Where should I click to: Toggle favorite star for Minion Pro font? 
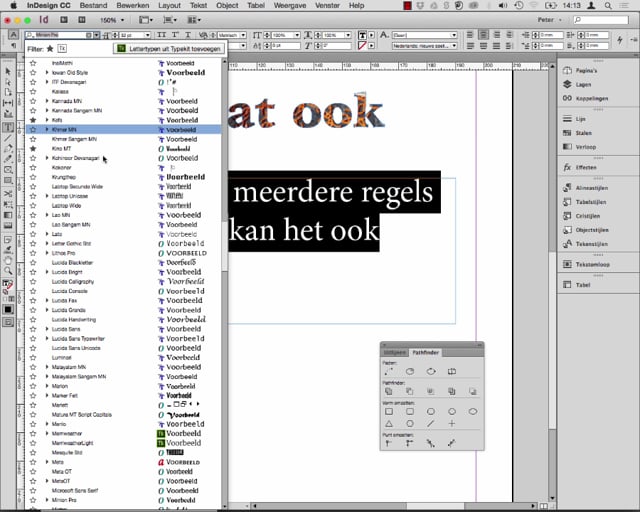[33, 500]
